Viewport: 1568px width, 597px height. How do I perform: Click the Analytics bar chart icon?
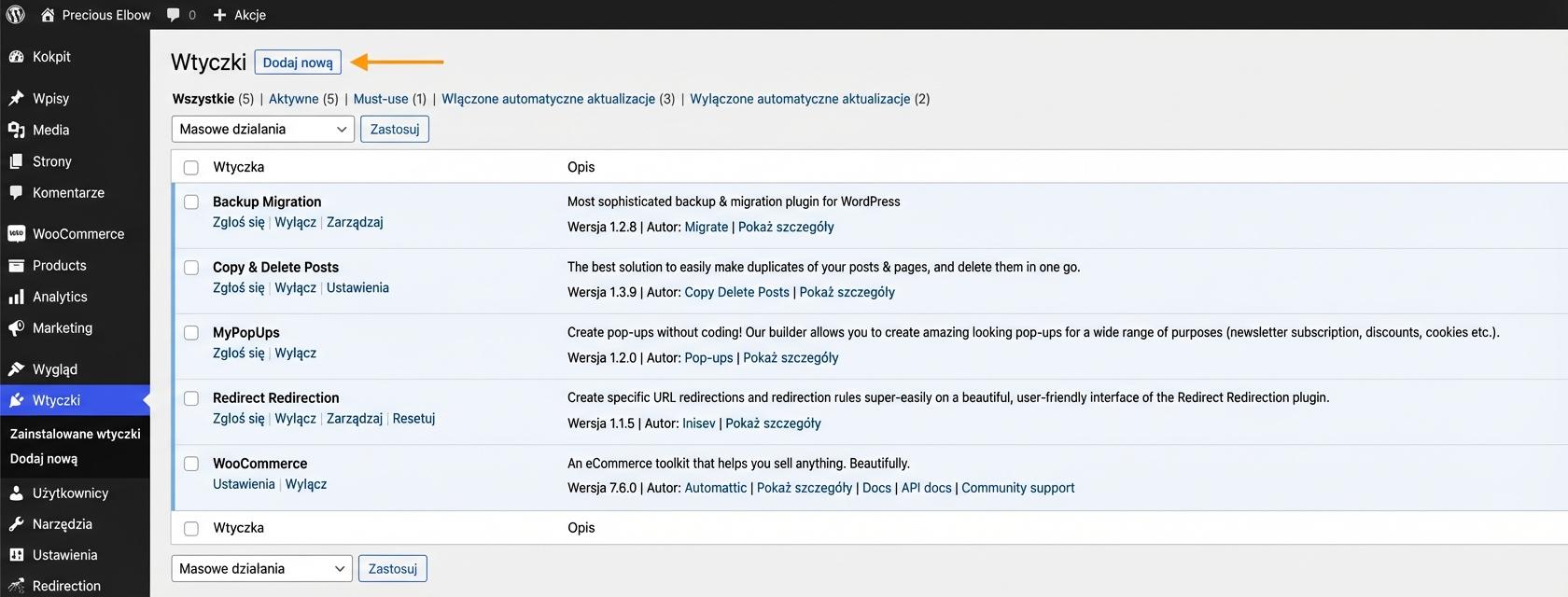pos(16,297)
